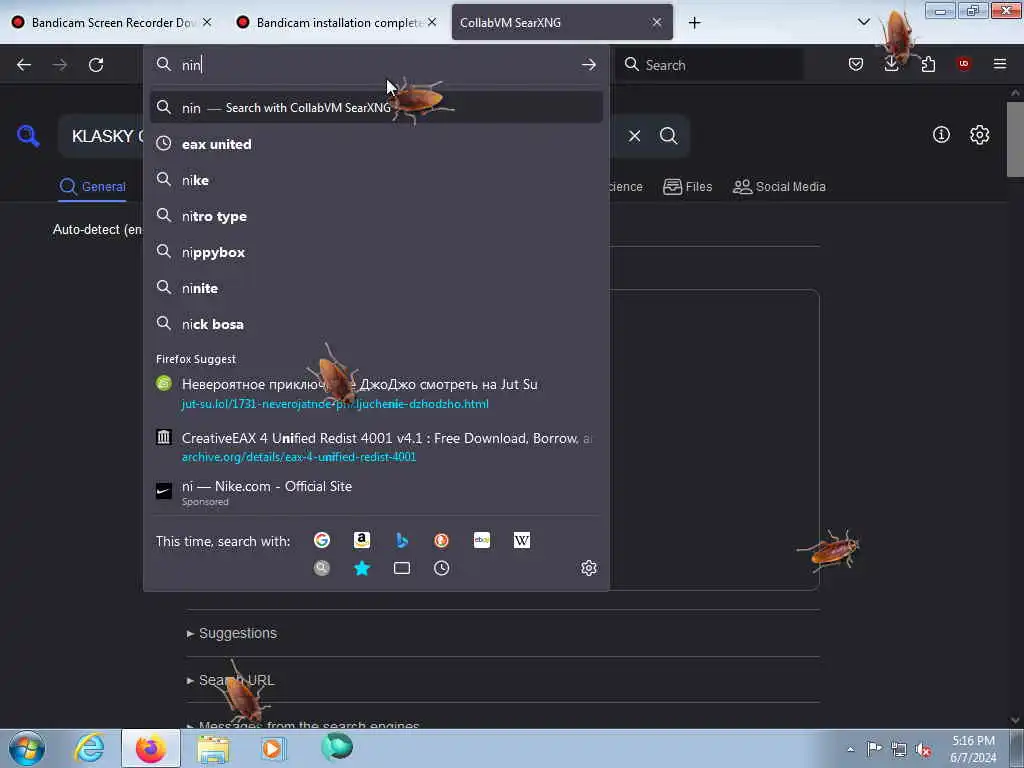
Task: Reload the page with the refresh icon
Action: click(96, 65)
